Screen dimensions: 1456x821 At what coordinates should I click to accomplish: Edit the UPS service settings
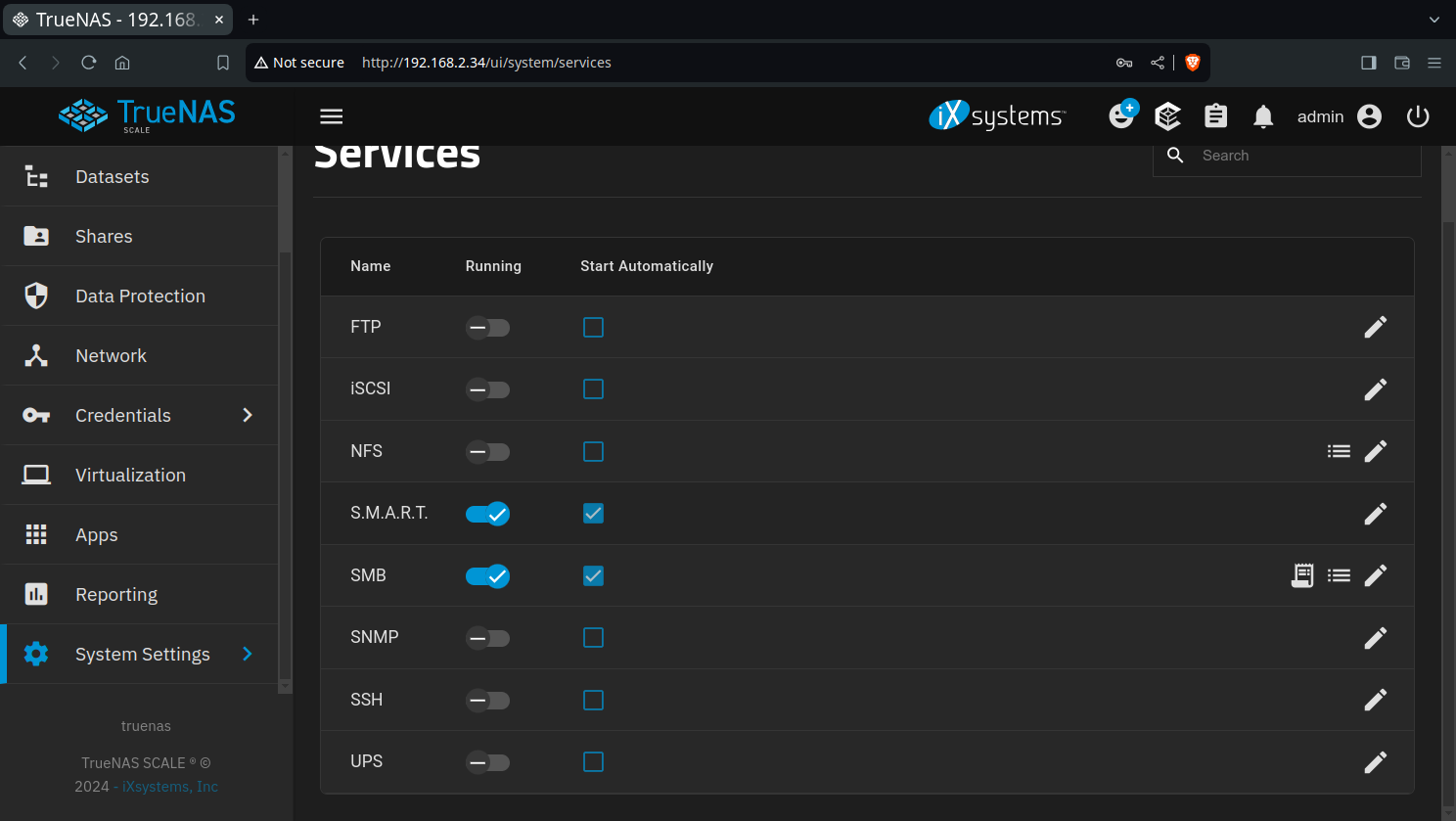pyautogui.click(x=1375, y=762)
